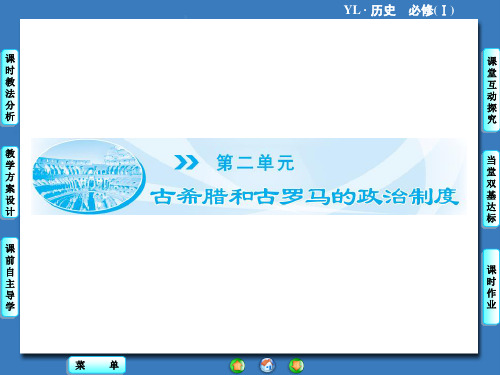Open the 课堂互动探究 side tab
The width and height of the screenshot is (500, 375).
click(x=491, y=90)
